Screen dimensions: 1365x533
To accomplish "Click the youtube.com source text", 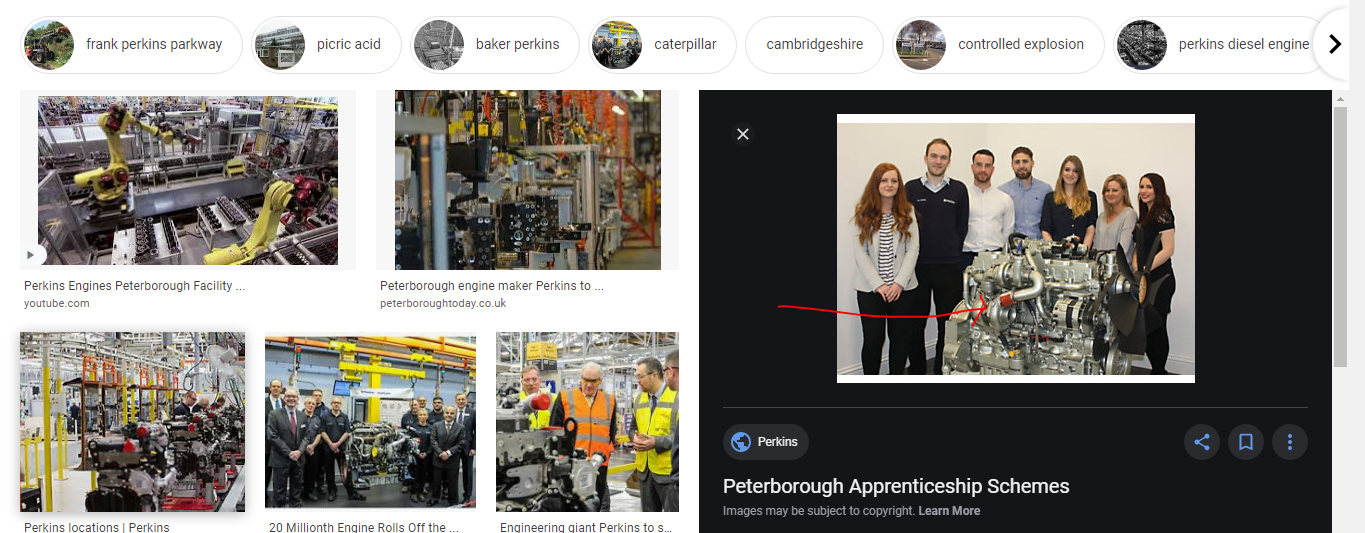I will (x=57, y=303).
